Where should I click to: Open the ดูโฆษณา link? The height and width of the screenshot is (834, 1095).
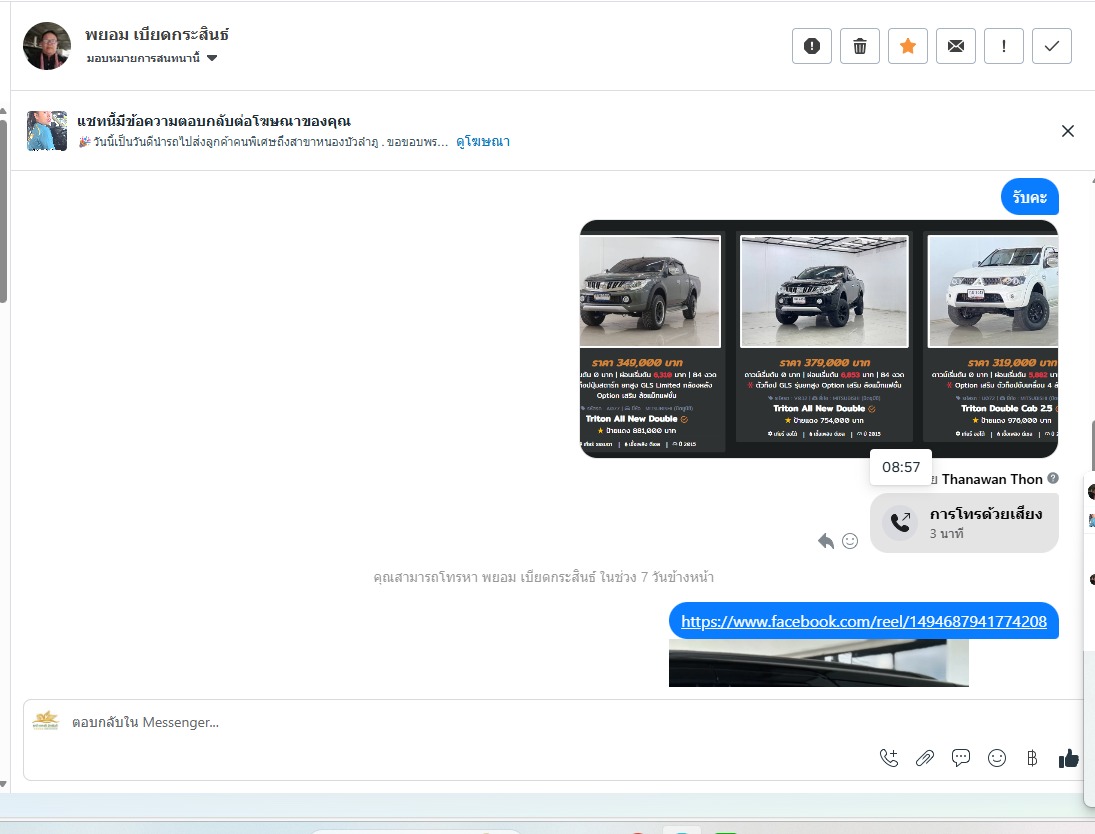[483, 142]
